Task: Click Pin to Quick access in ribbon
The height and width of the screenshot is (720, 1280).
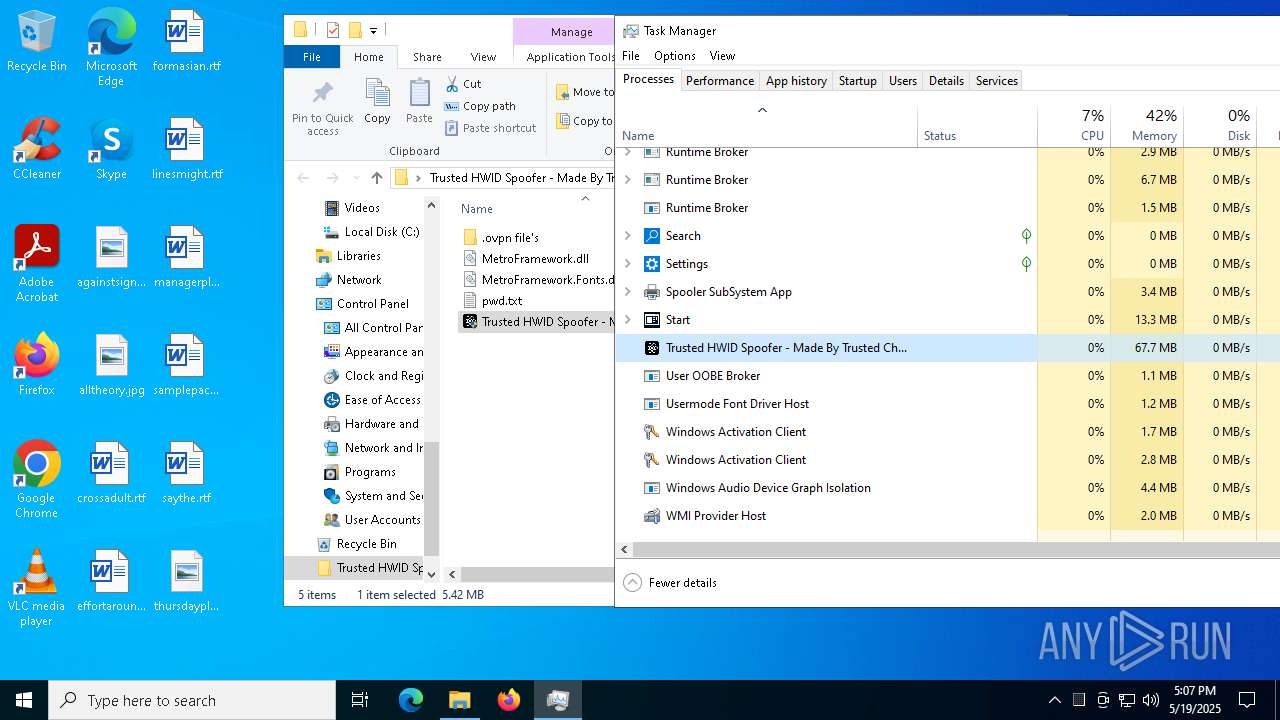Action: (x=322, y=108)
